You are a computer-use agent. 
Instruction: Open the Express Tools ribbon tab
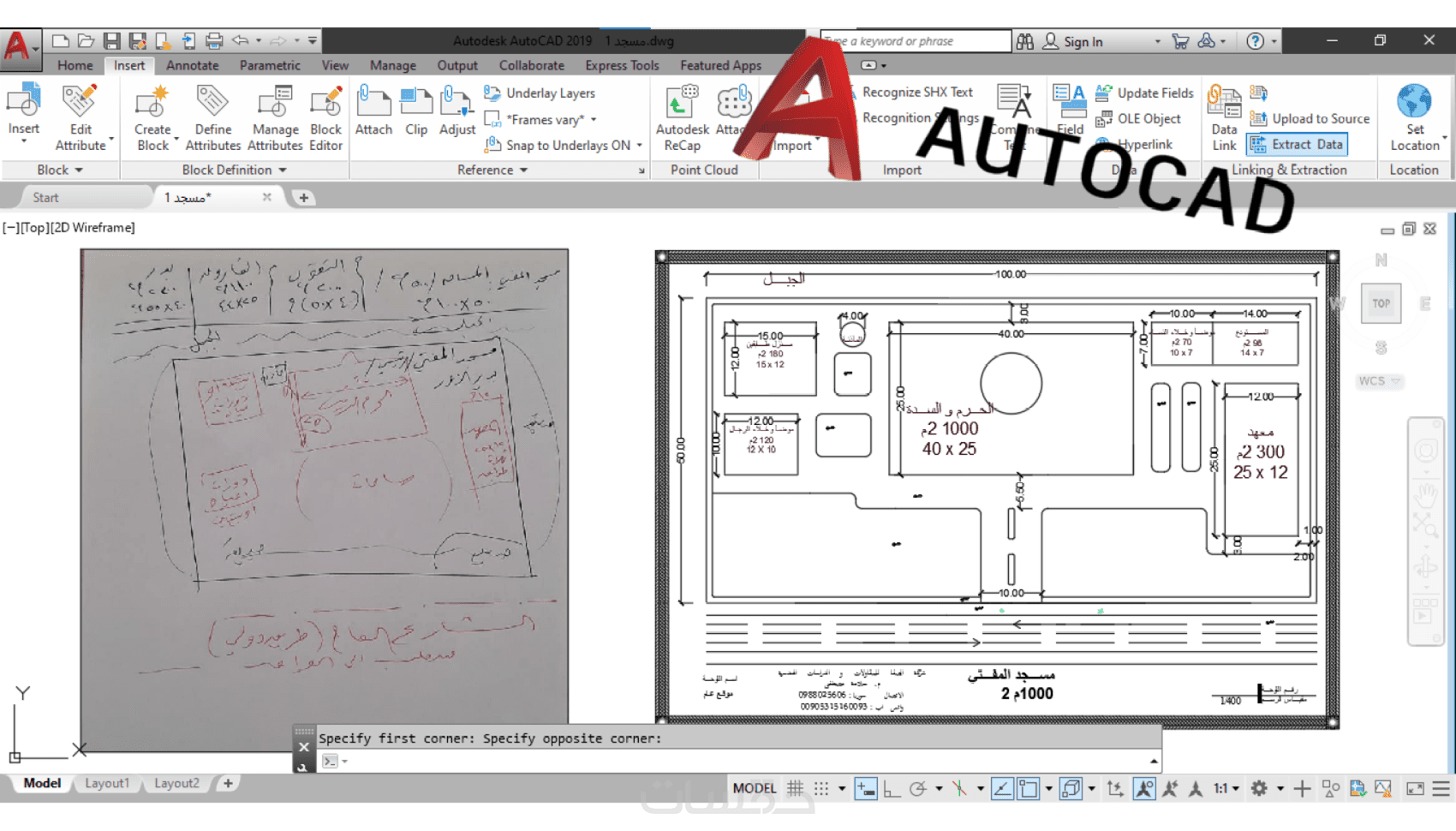(x=622, y=65)
